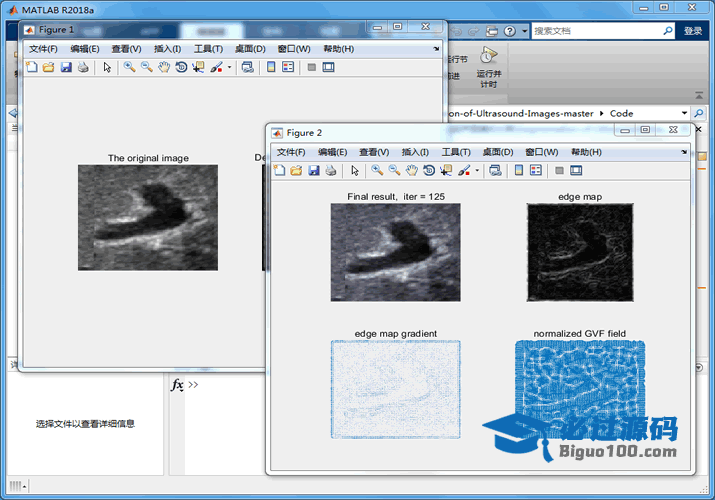Select Brush data tool in Figure 2

(464, 170)
